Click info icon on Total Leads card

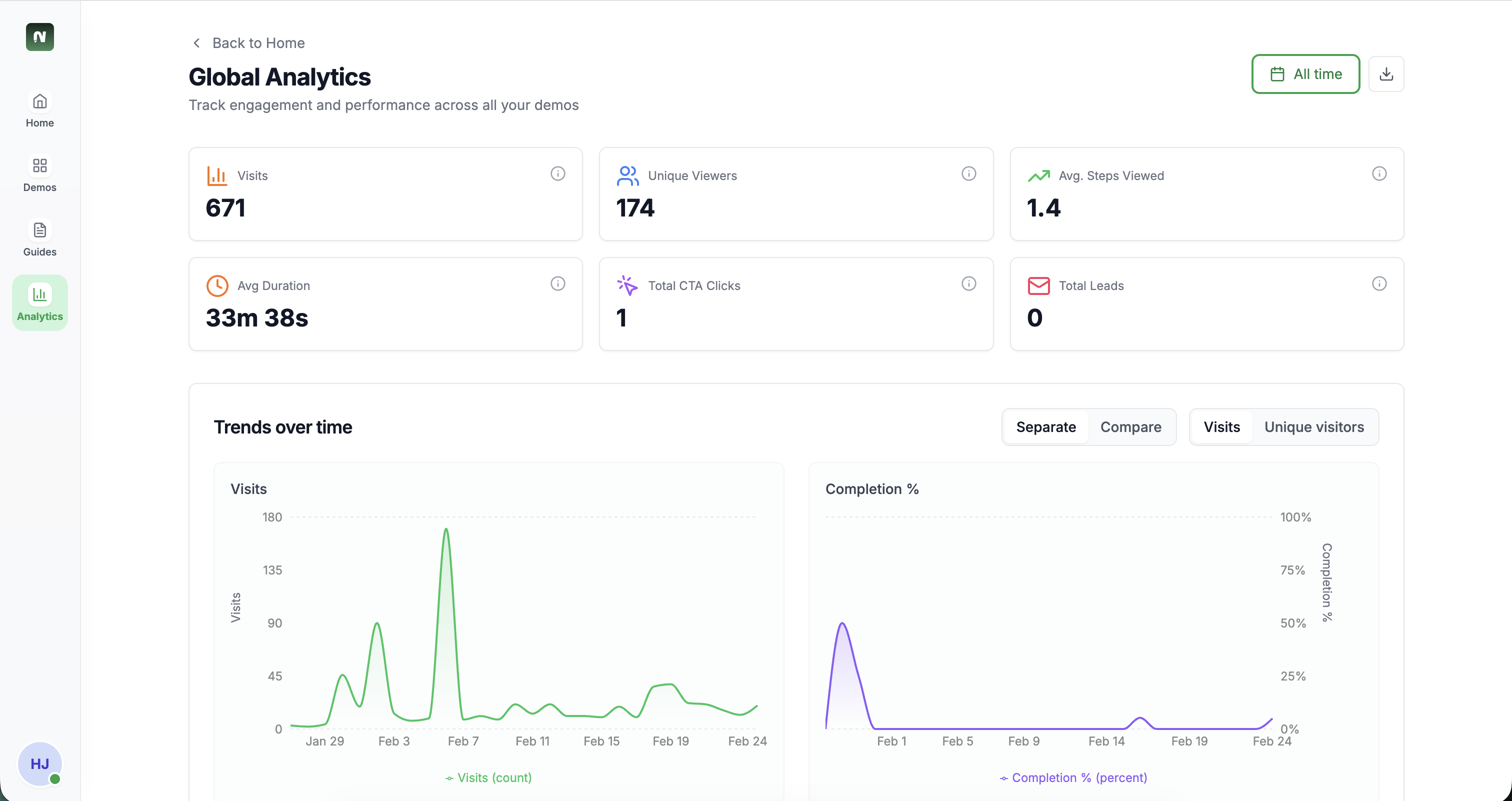tap(1379, 284)
